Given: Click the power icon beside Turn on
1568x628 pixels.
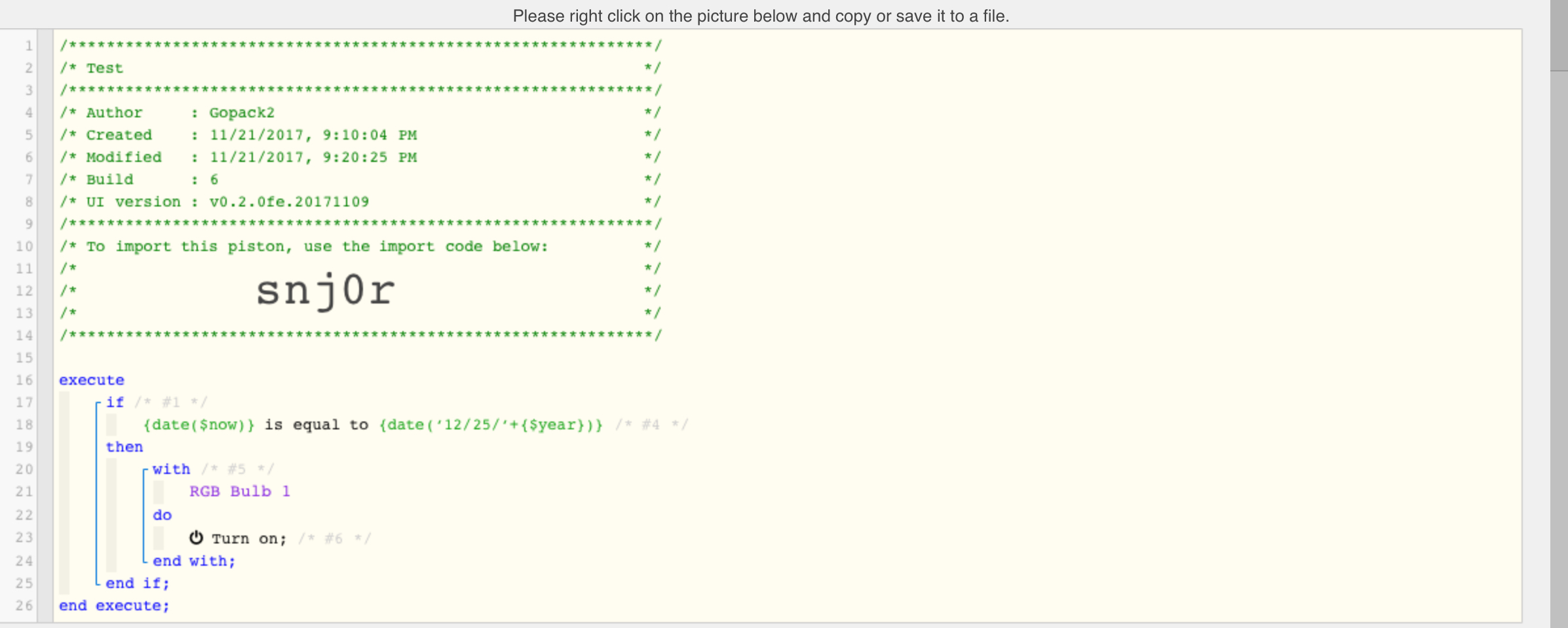Looking at the screenshot, I should 196,538.
